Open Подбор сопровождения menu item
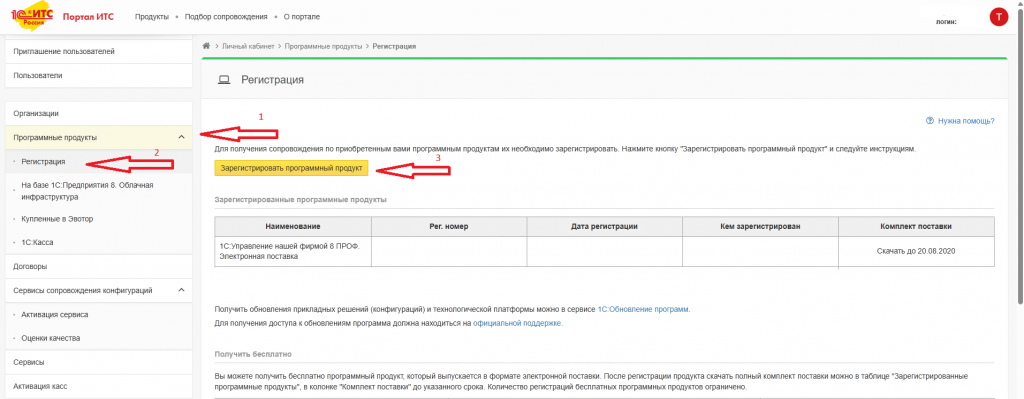The height and width of the screenshot is (399, 1024). (226, 17)
